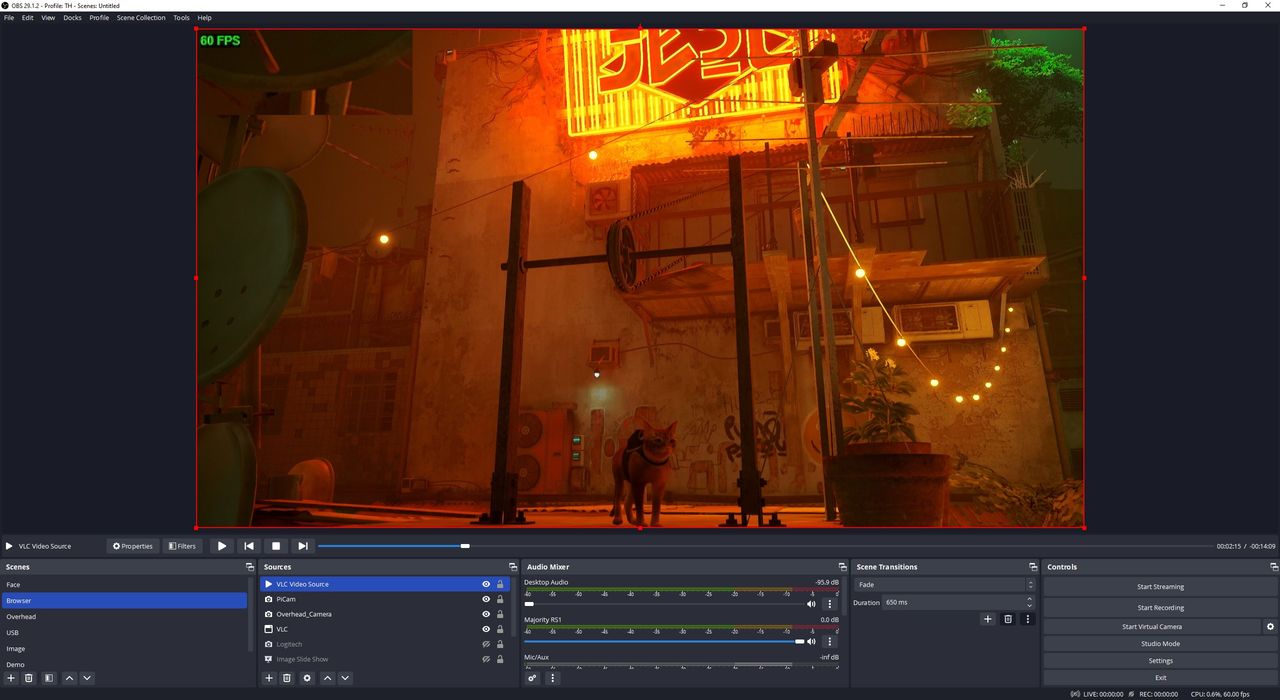Open Filters for selected source
The width and height of the screenshot is (1280, 700).
pos(182,546)
